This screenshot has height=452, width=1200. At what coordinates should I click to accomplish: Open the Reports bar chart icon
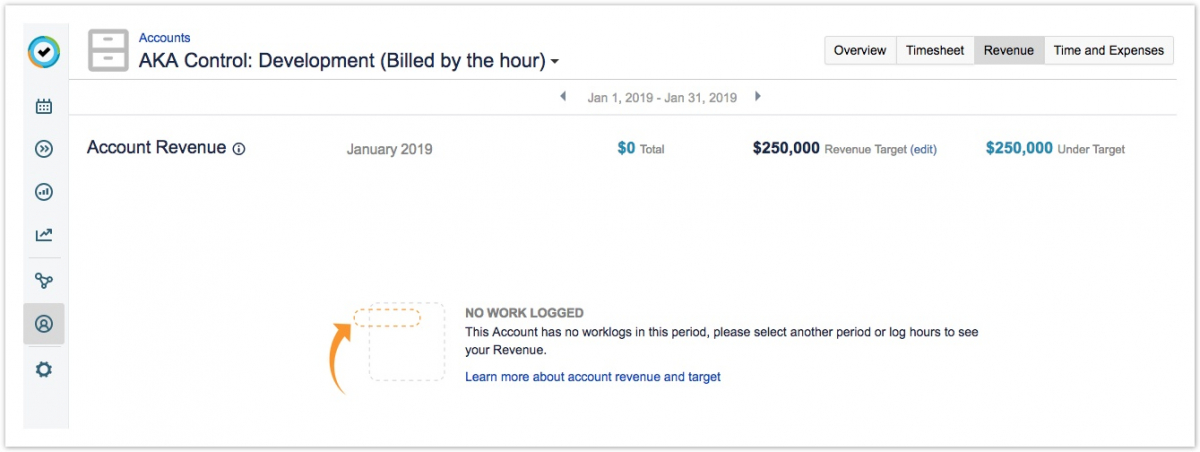point(44,192)
